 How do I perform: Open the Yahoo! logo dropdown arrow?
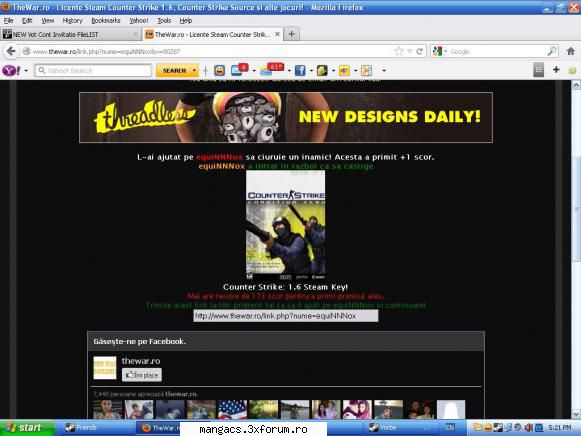[x=26, y=70]
